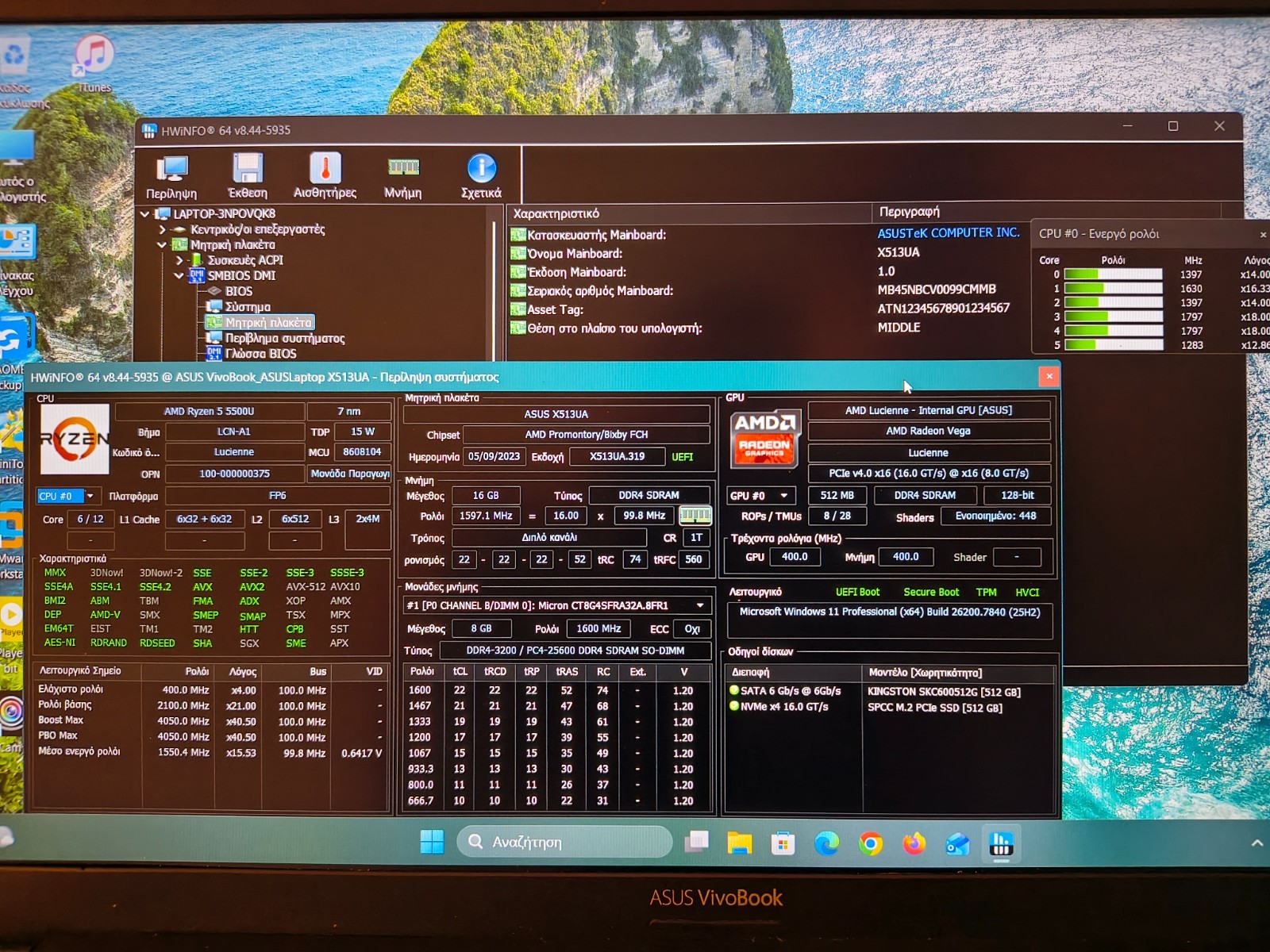
Task: Click the TPM indicator
Action: pos(986,592)
